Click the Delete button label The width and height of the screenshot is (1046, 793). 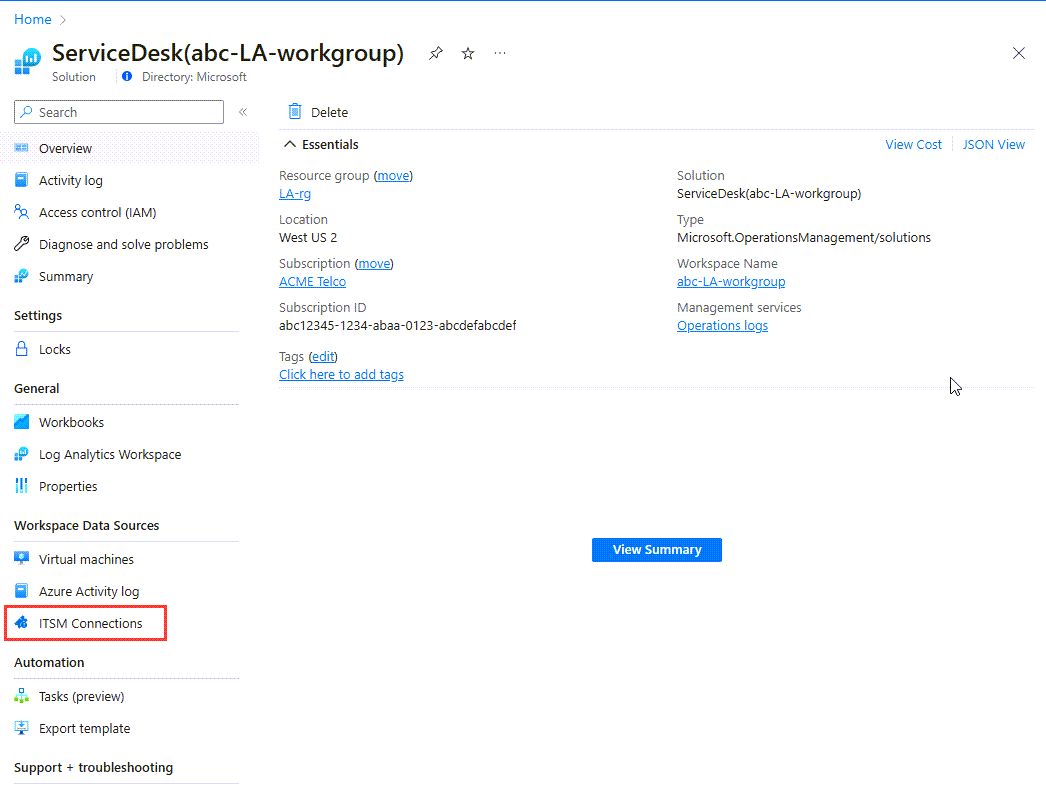pyautogui.click(x=330, y=112)
